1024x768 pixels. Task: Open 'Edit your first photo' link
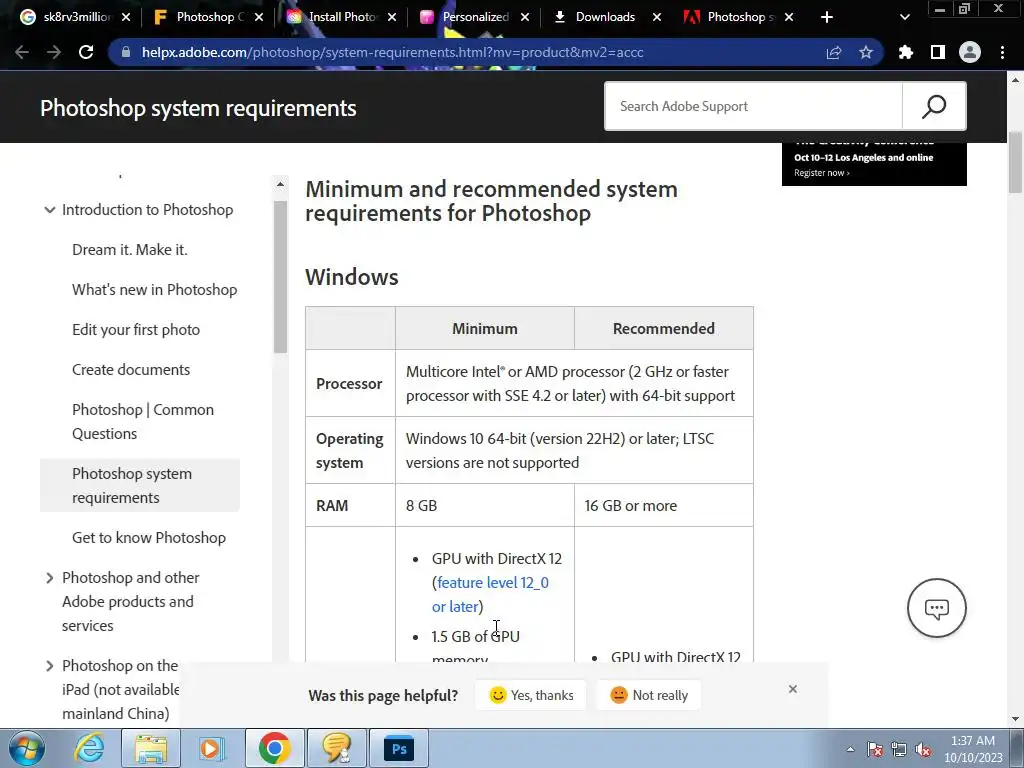tap(136, 330)
